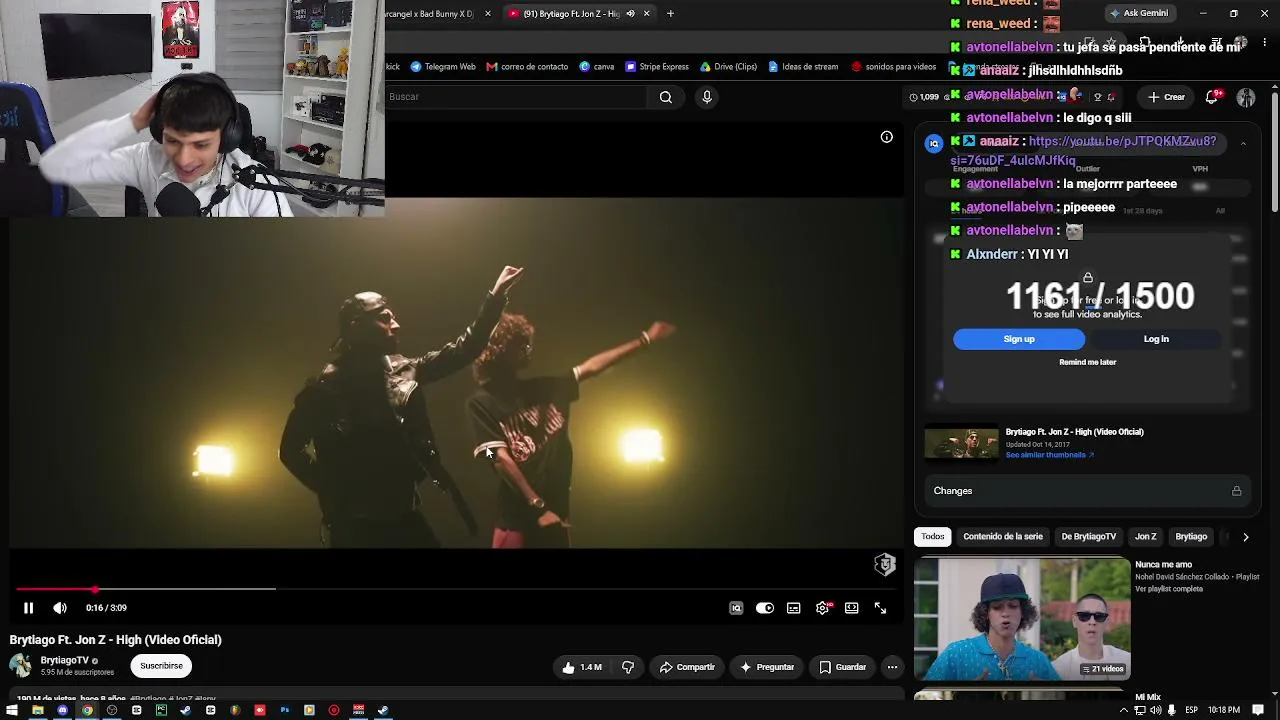1280x720 pixels.
Task: Run search with magnifier icon
Action: point(666,97)
